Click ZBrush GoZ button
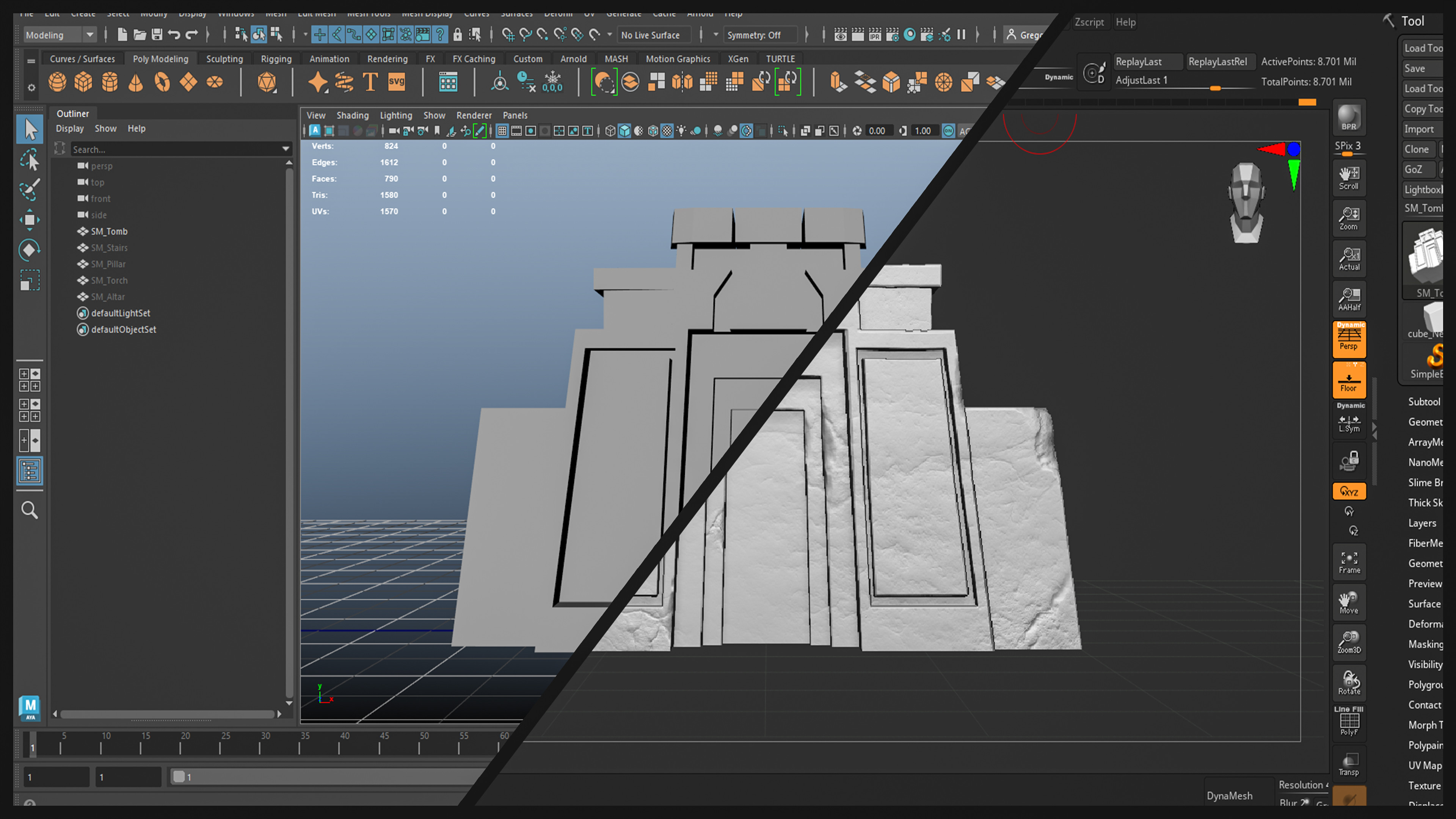The image size is (1456, 819). (1419, 169)
